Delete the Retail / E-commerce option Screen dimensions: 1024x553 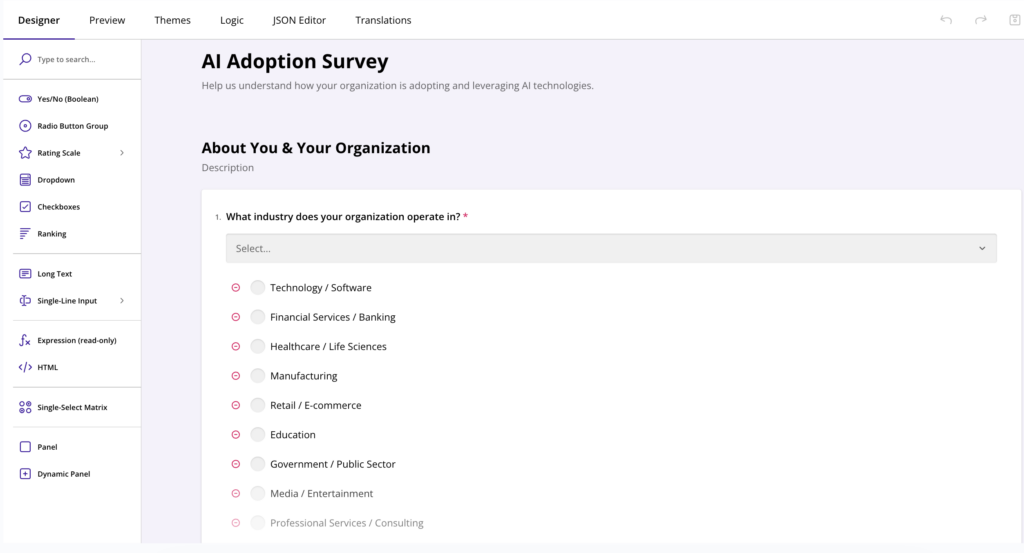[236, 405]
